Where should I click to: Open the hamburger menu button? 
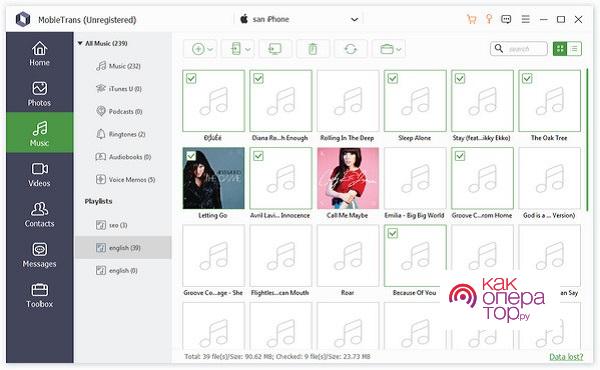[x=525, y=19]
